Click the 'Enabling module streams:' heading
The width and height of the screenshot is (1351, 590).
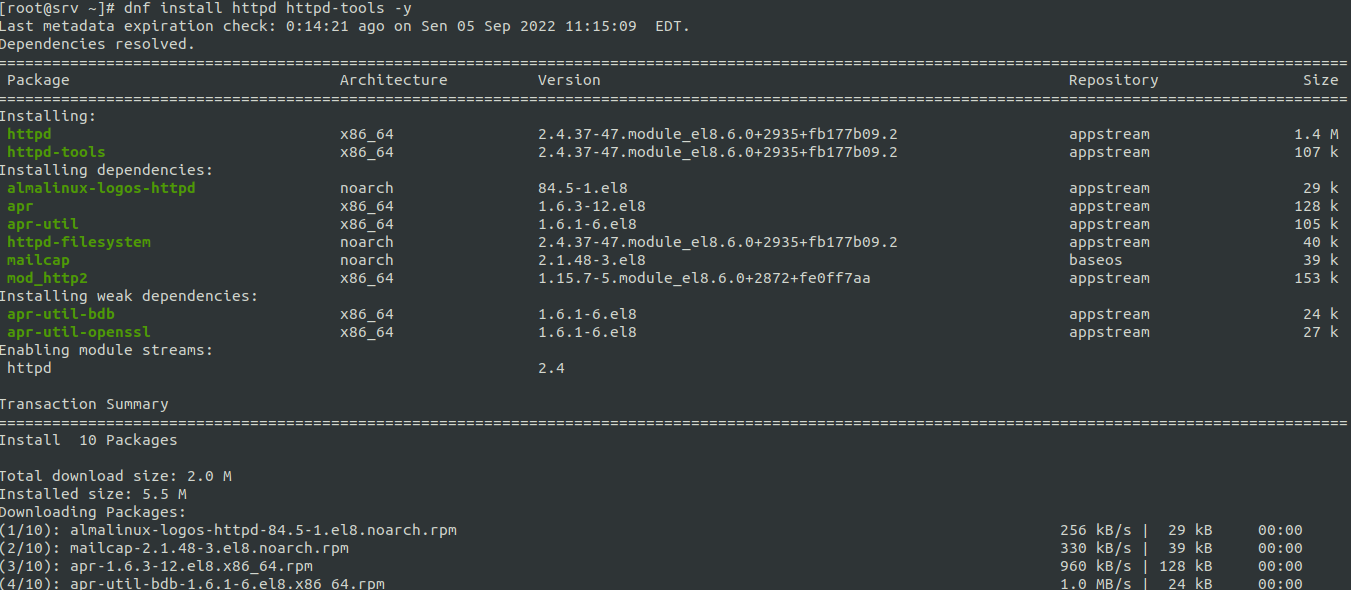click(x=106, y=350)
